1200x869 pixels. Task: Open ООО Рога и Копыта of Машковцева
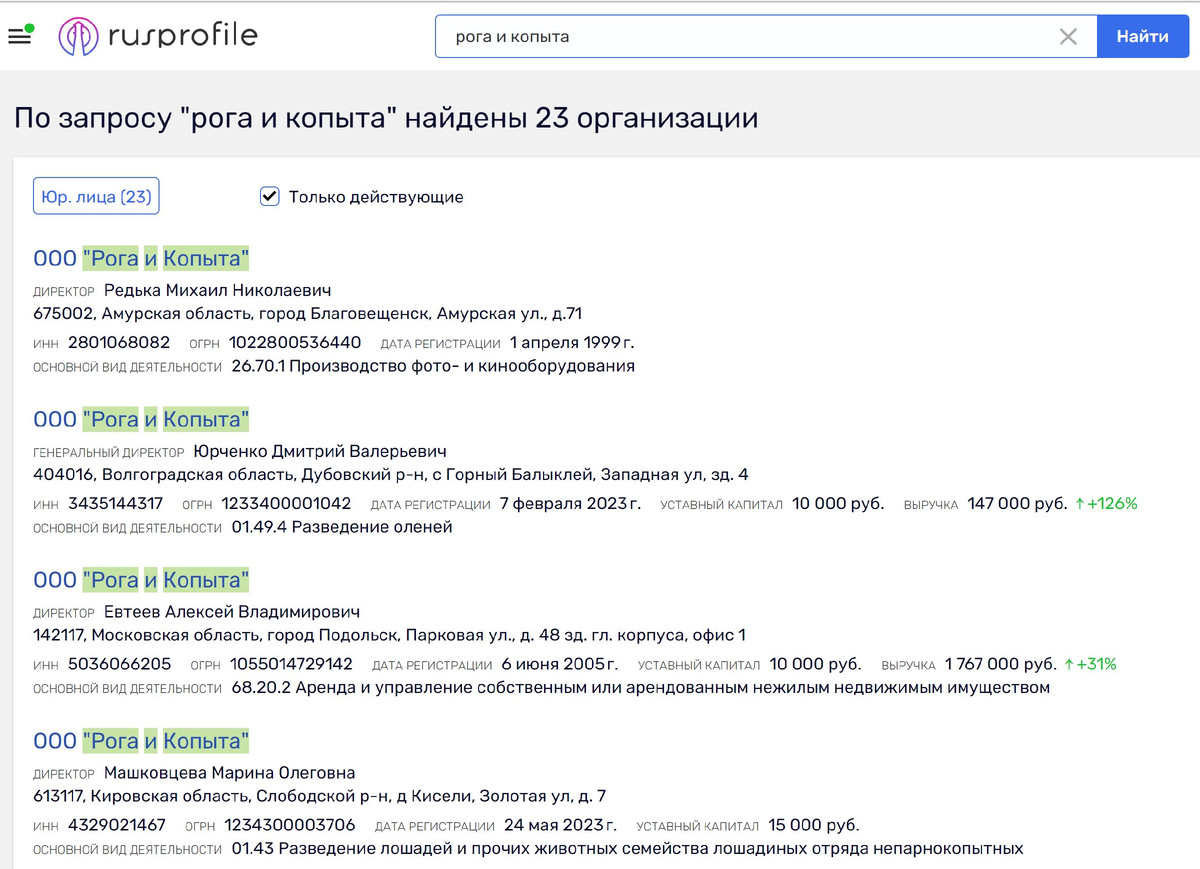(x=141, y=741)
